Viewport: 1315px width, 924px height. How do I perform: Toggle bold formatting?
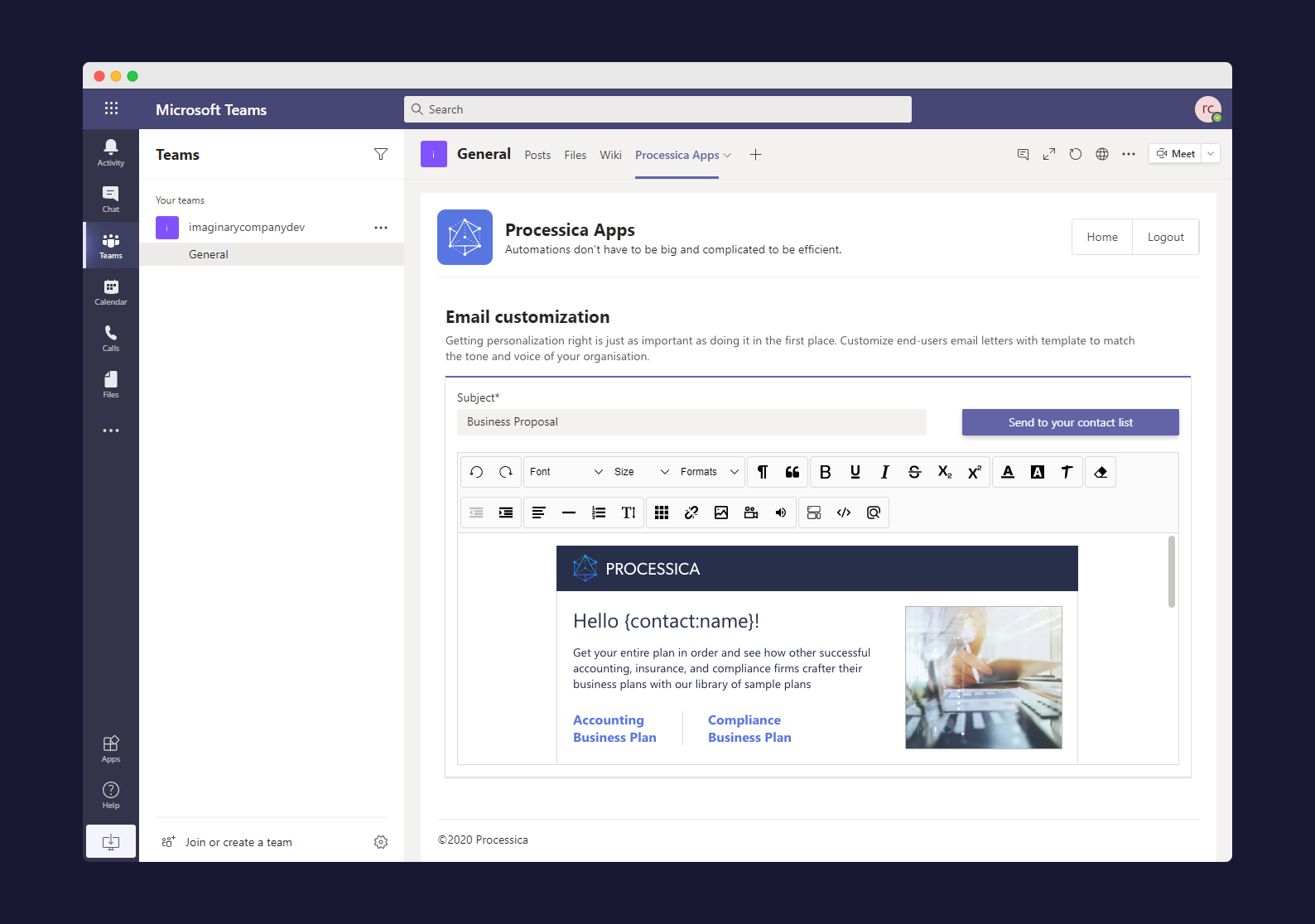tap(826, 472)
